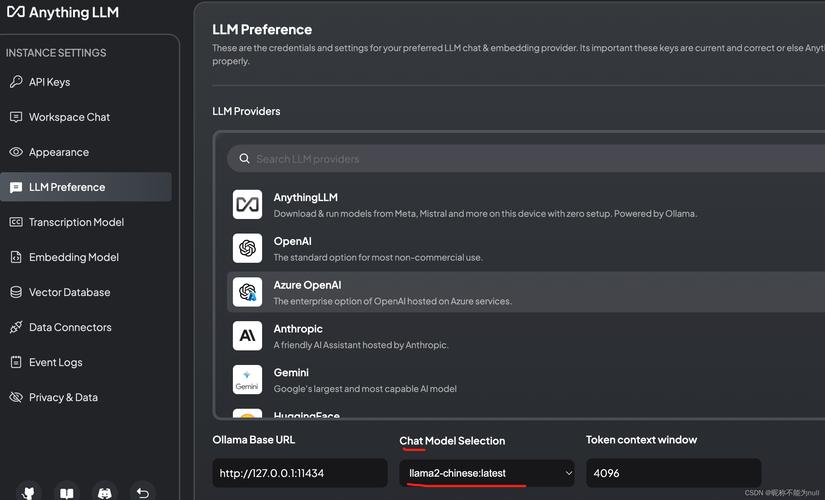Viewport: 825px width, 500px height.
Task: Open the Discord icon in footer
Action: (105, 493)
